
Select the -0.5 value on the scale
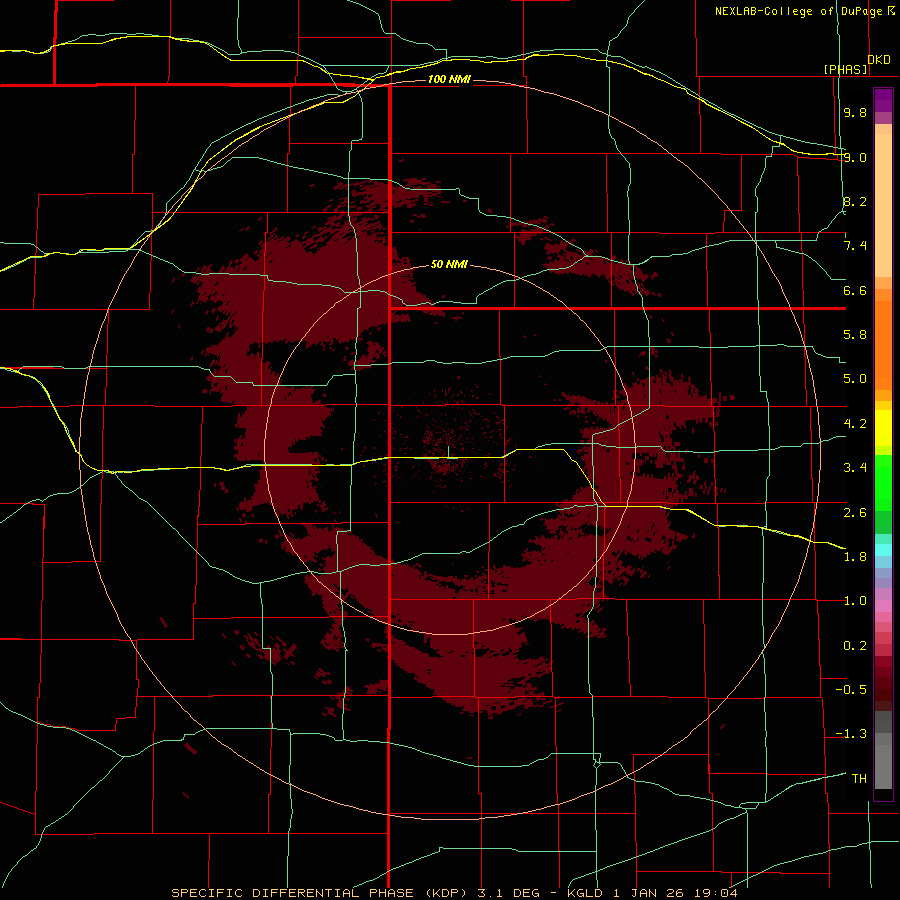click(x=851, y=690)
